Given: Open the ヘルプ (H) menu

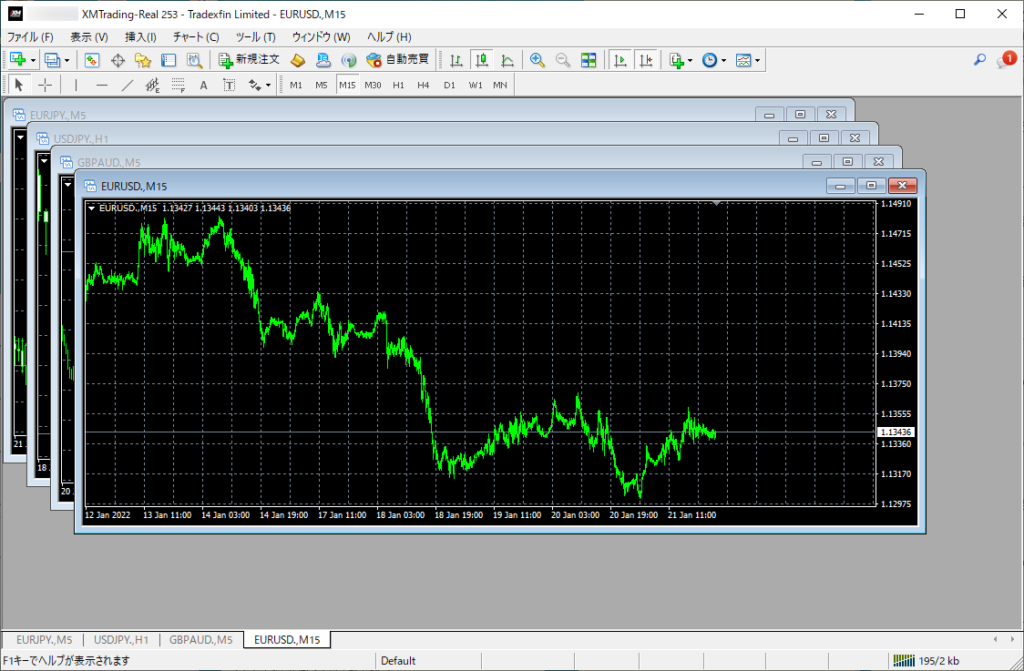Looking at the screenshot, I should [389, 37].
